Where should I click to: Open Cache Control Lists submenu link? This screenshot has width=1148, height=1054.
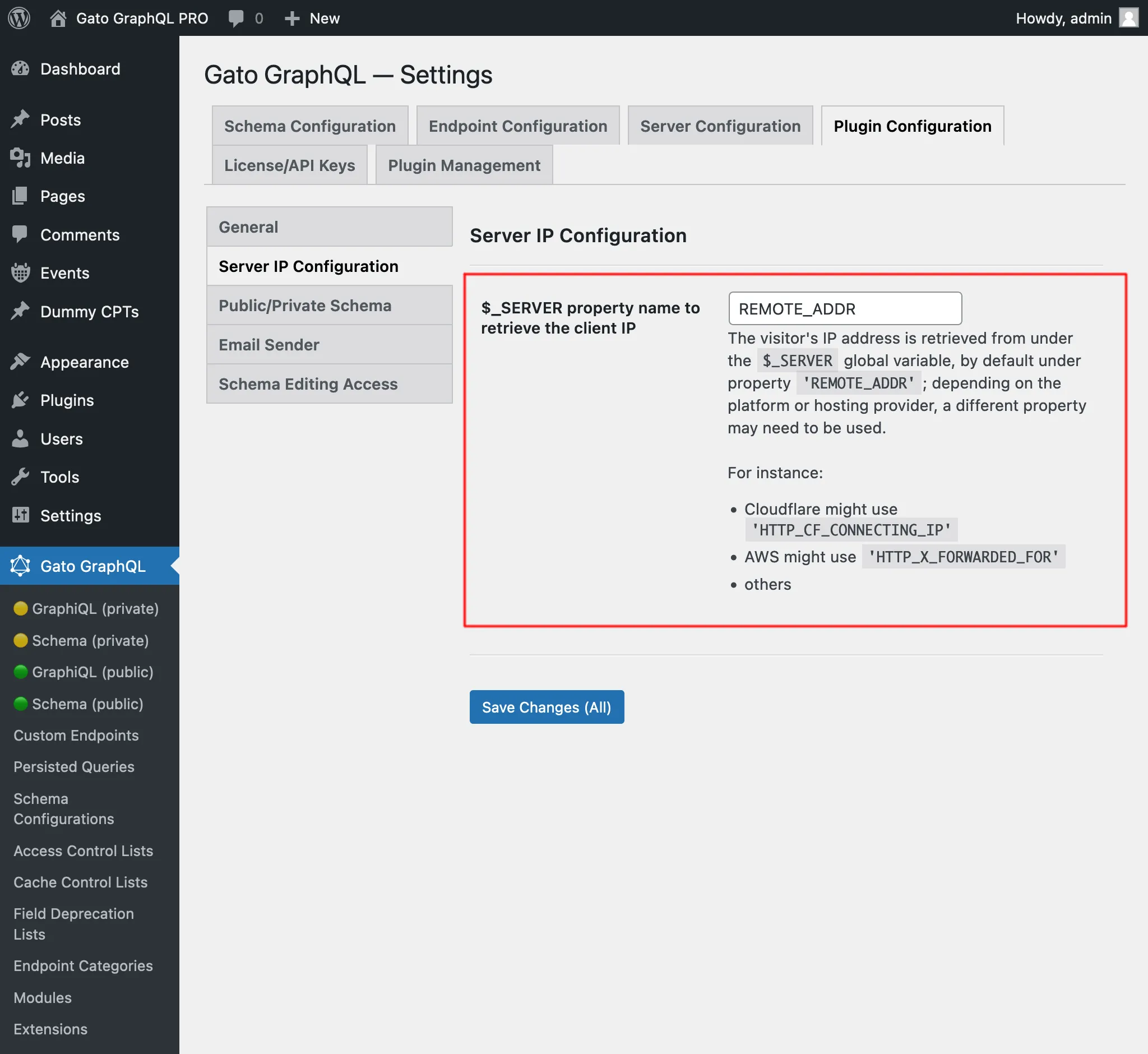click(80, 882)
